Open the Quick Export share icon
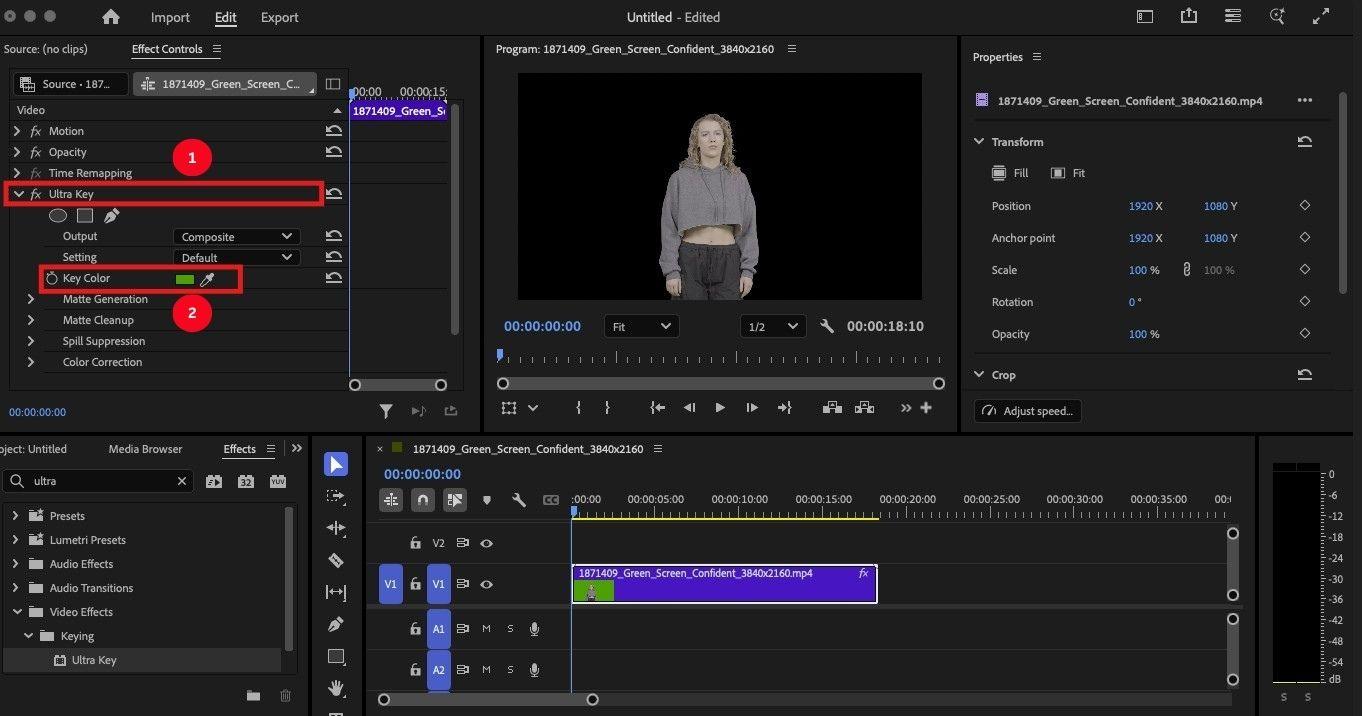The image size is (1362, 716). coord(1188,16)
